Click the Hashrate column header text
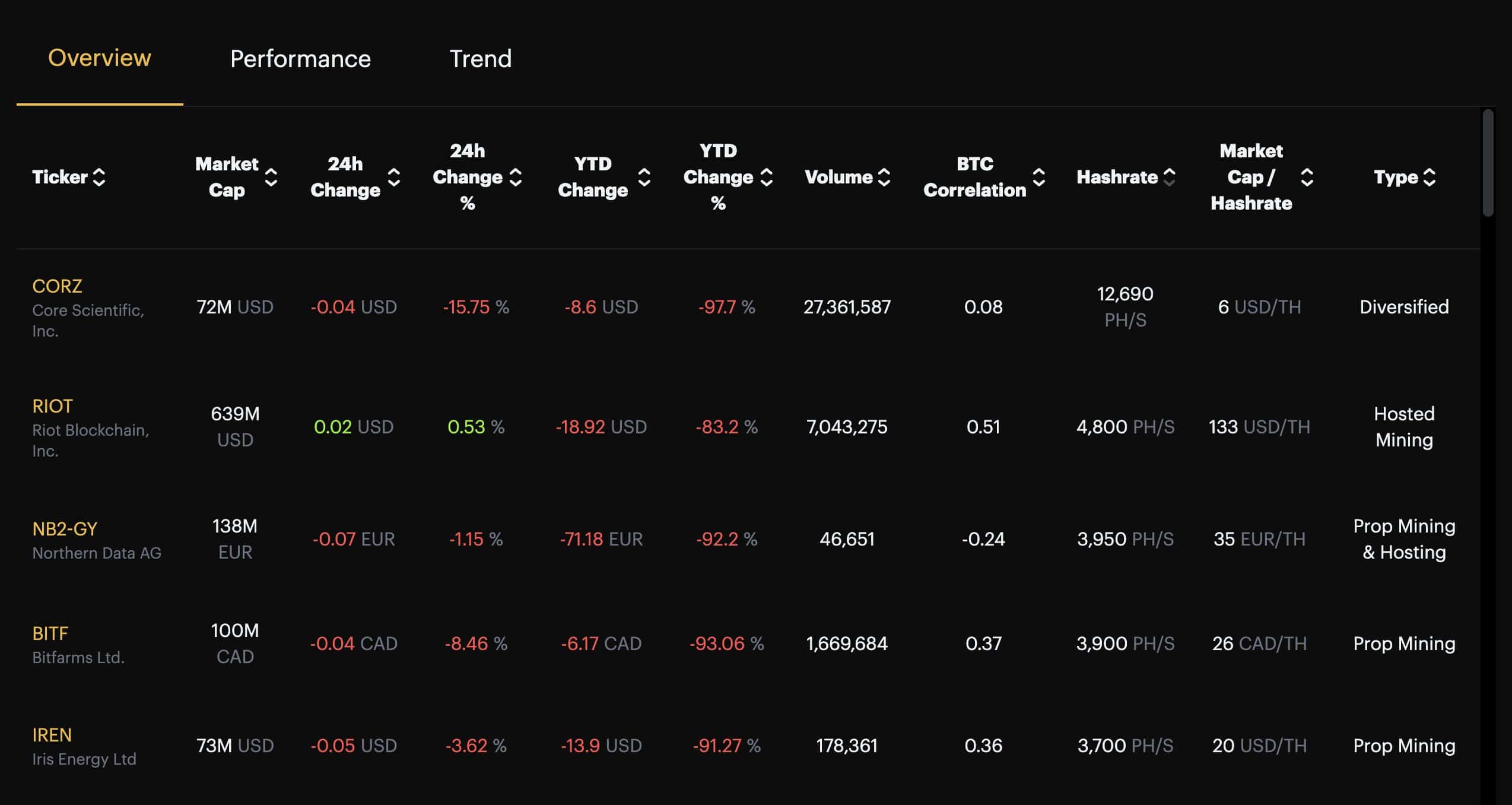Viewport: 1512px width, 805px height. [x=1117, y=177]
